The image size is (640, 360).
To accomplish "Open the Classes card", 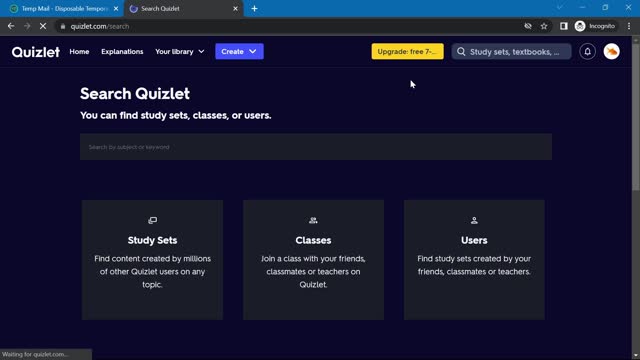I will coord(313,260).
